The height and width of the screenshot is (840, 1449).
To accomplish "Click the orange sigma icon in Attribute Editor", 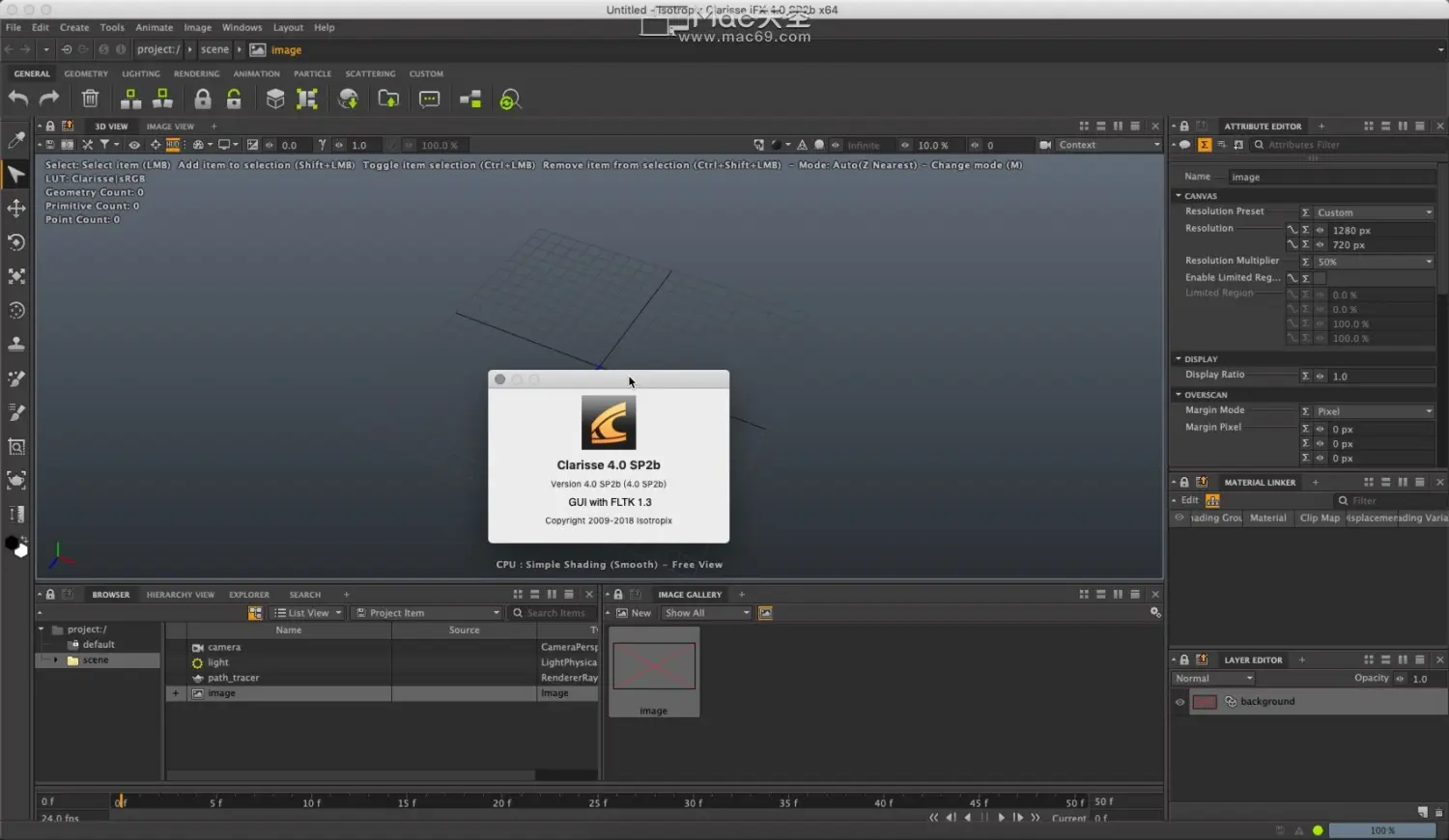I will pyautogui.click(x=1204, y=145).
